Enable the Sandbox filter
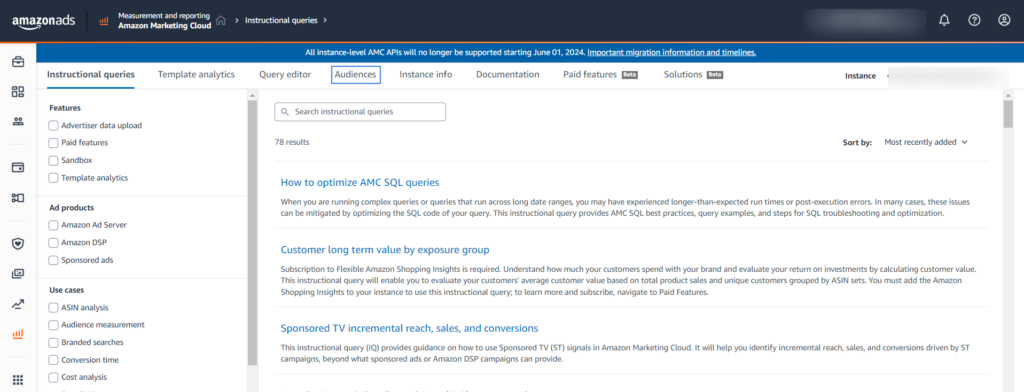Viewport: 1024px width, 392px height. click(x=54, y=160)
